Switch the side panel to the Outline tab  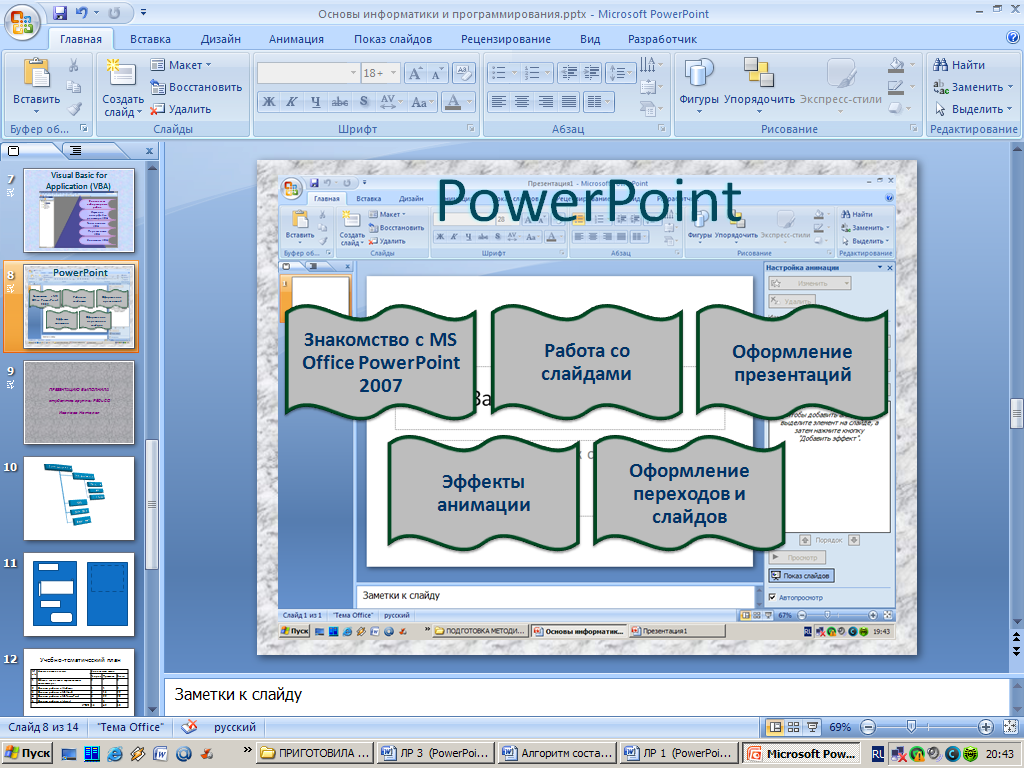pyautogui.click(x=76, y=151)
